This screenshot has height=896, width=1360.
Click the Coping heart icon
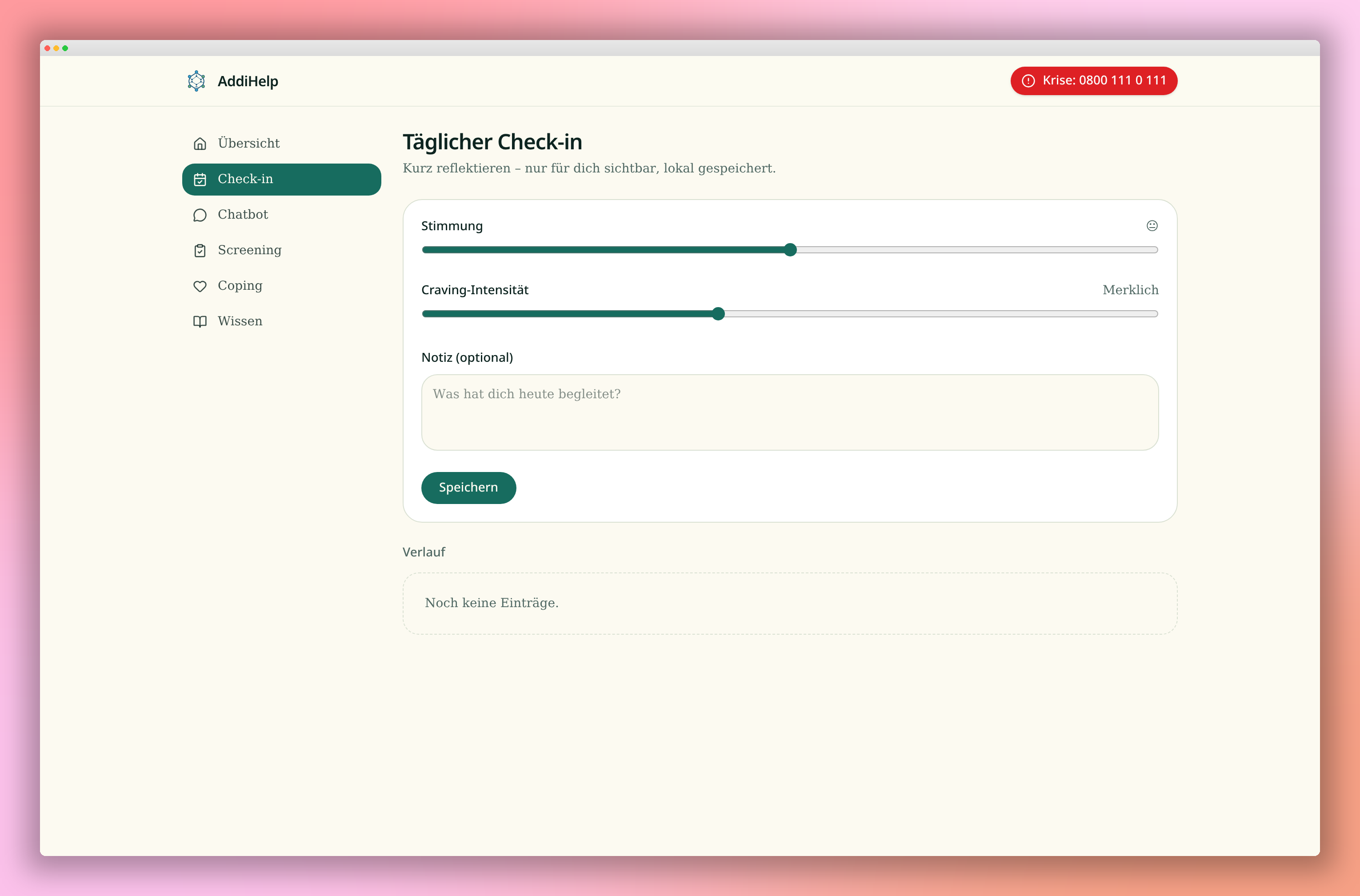click(x=200, y=286)
